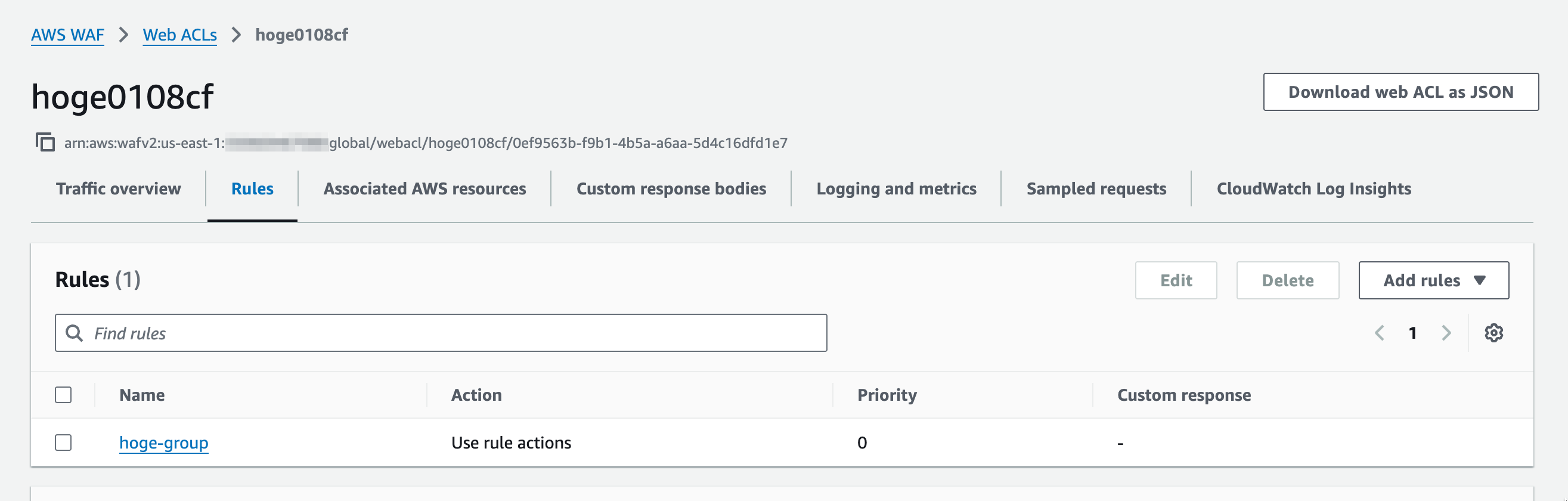The width and height of the screenshot is (1568, 501).
Task: Click Download web ACL as JSON
Action: 1400,92
